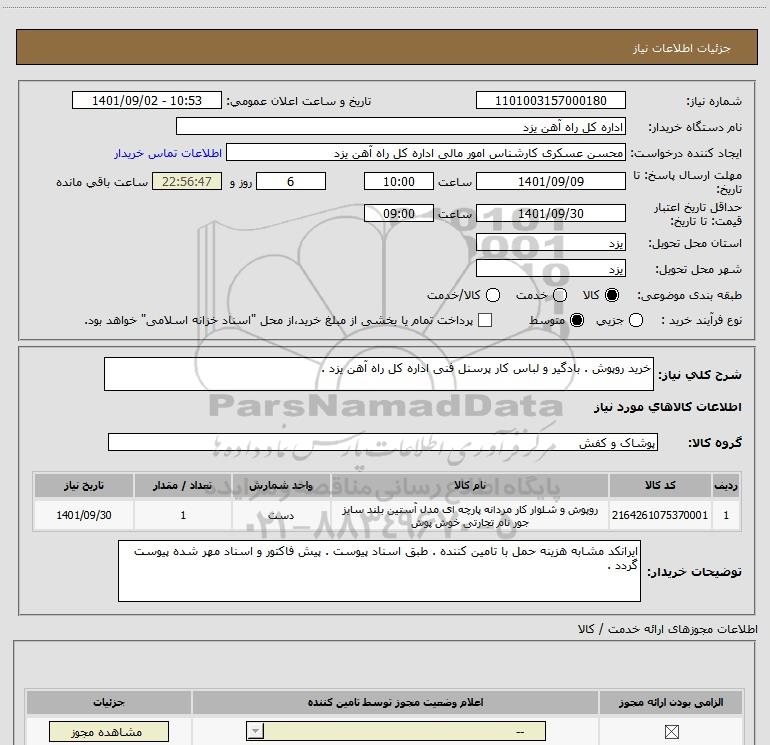Click the announcement date field 1401/09/02 - 10:53

(147, 100)
